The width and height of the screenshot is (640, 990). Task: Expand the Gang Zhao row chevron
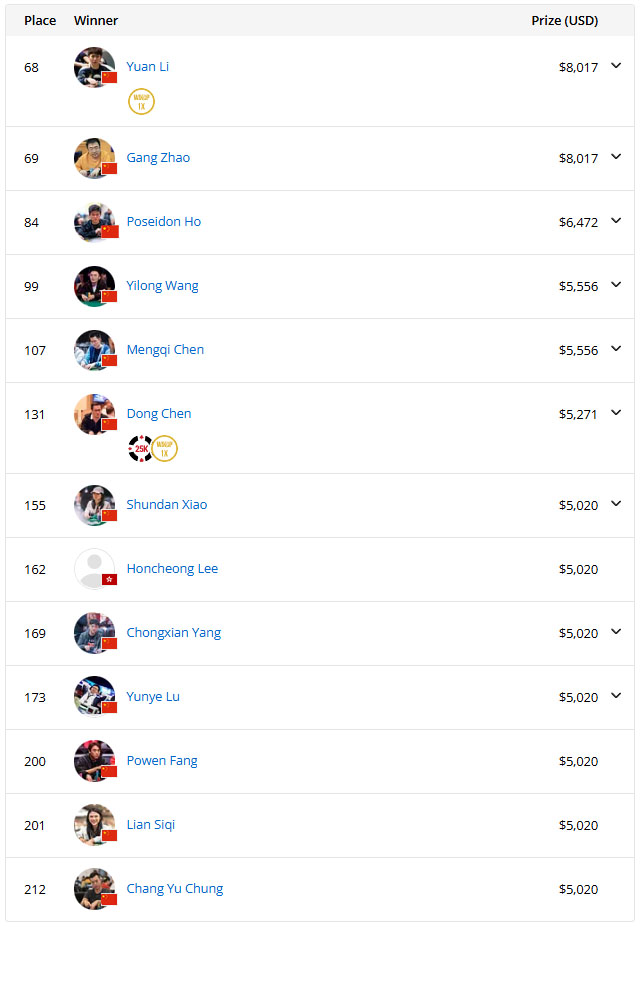click(616, 157)
